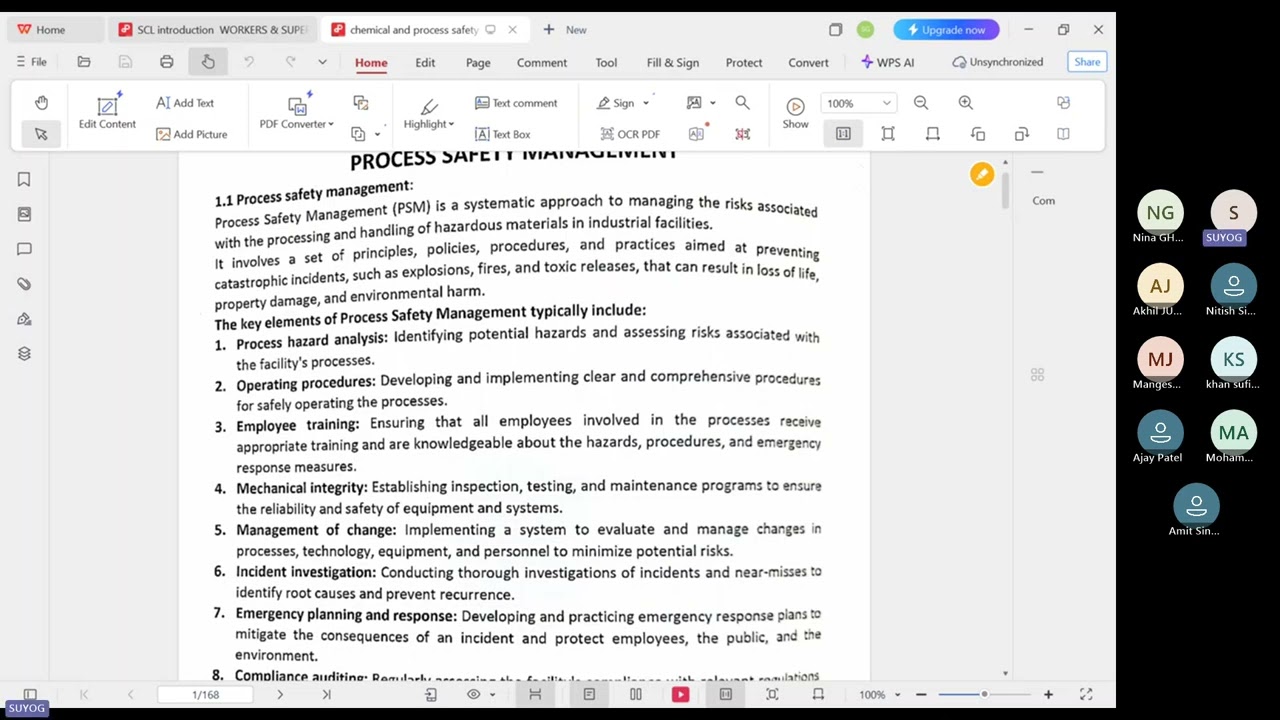1280x720 pixels.
Task: Switch to the Page ribbon tab
Action: (478, 62)
